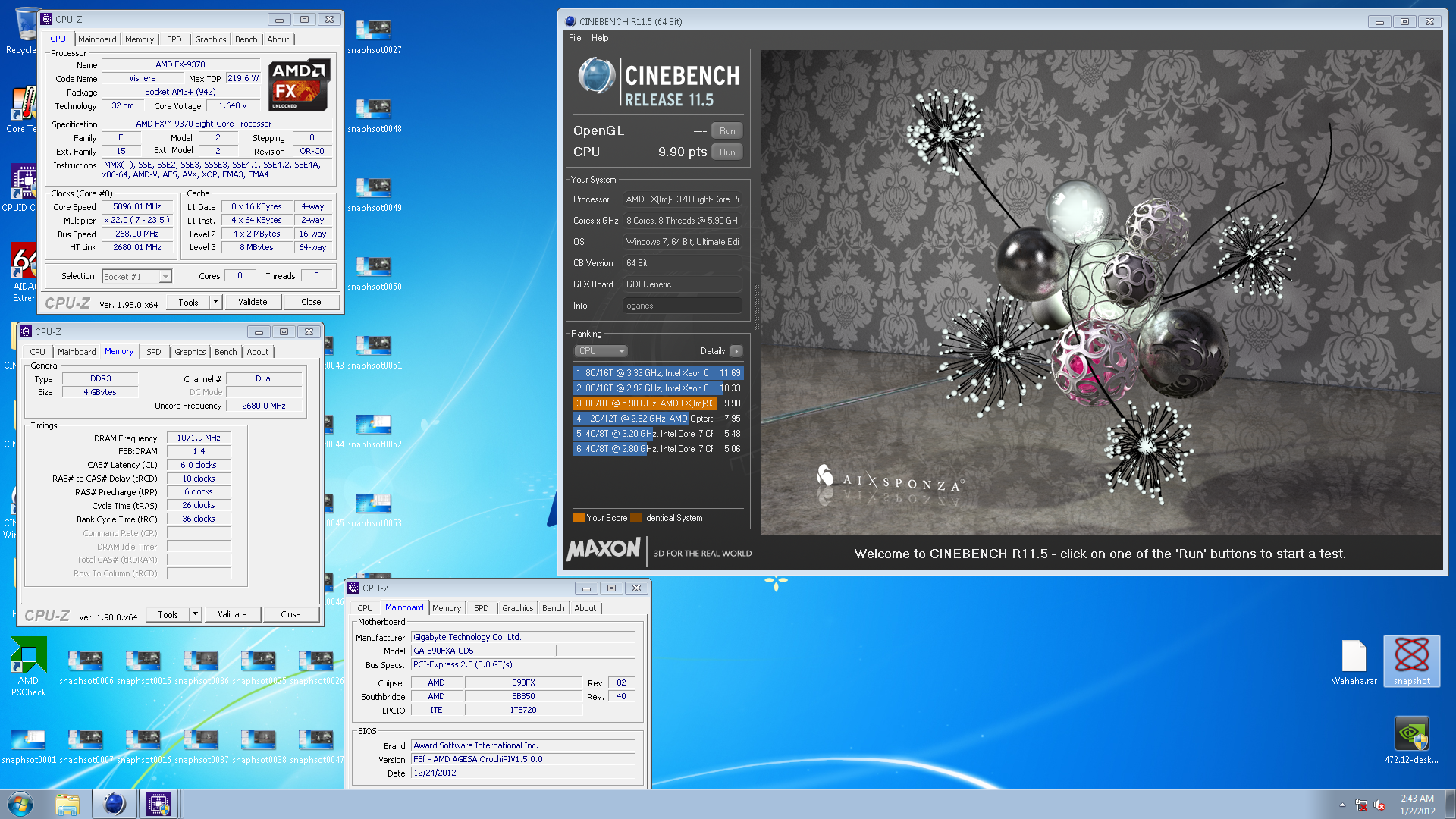The image size is (1456, 819).
Task: Select the snaphsot0001 desktop file
Action: pyautogui.click(x=28, y=746)
